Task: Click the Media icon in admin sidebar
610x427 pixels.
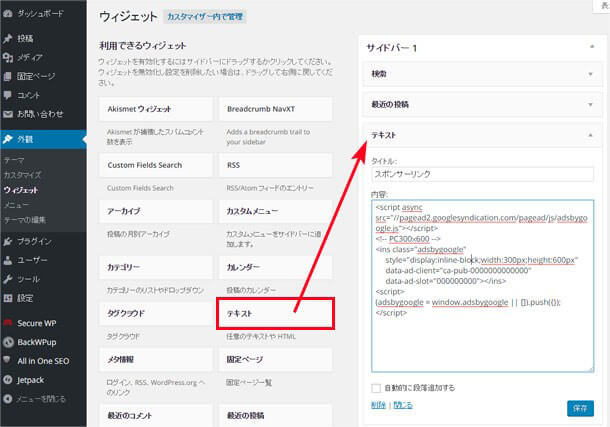Action: click(x=8, y=58)
